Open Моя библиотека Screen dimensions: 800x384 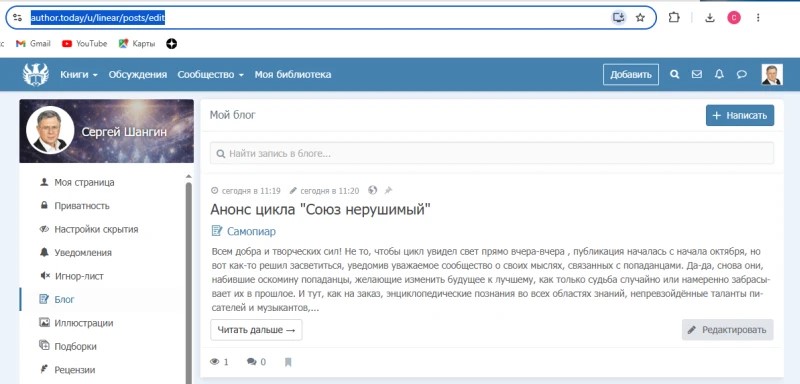coord(293,74)
